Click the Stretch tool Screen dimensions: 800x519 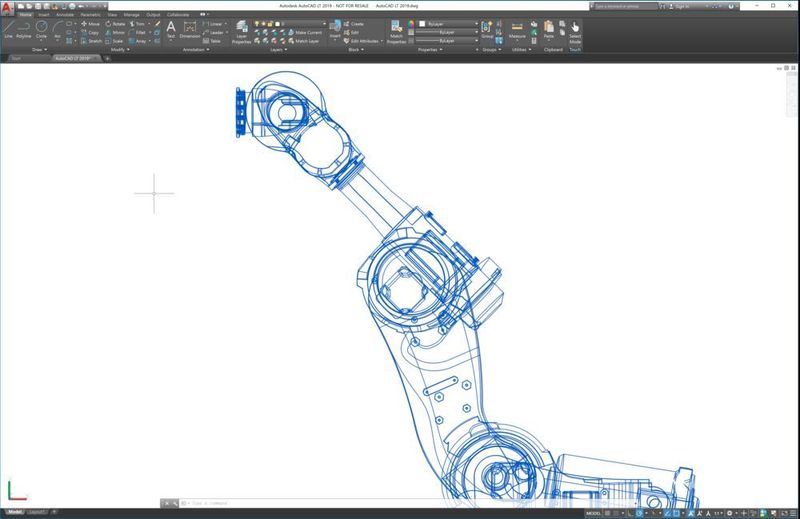pyautogui.click(x=91, y=41)
